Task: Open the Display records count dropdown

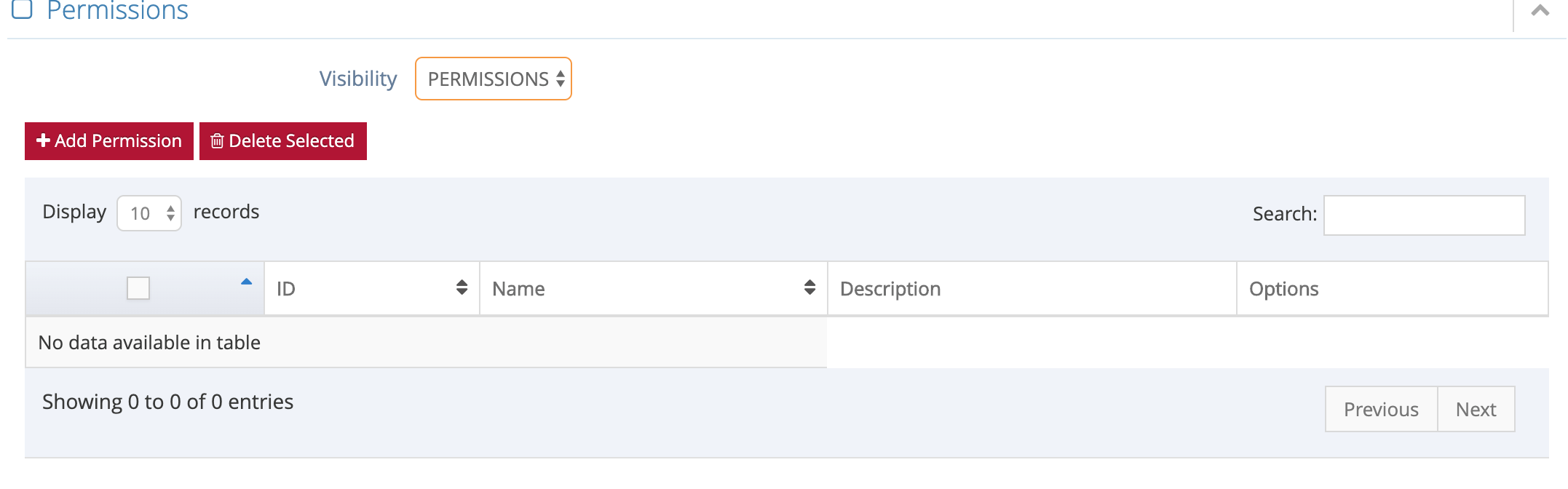Action: [149, 213]
